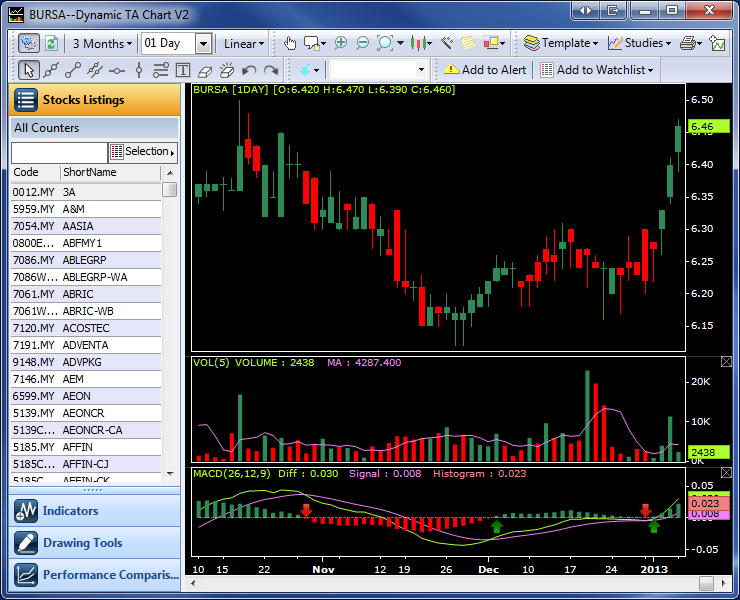The width and height of the screenshot is (740, 600).
Task: Sort by the ShortName column header
Action: 110,172
